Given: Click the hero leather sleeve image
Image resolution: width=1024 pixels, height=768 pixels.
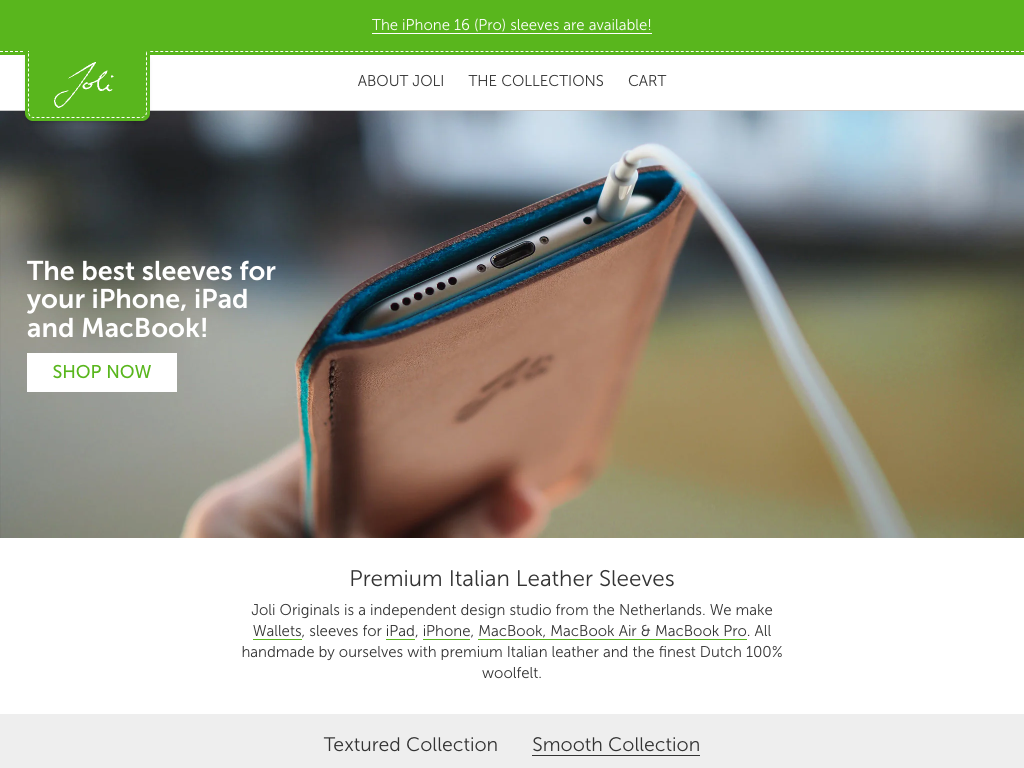Looking at the screenshot, I should pyautogui.click(x=512, y=325).
